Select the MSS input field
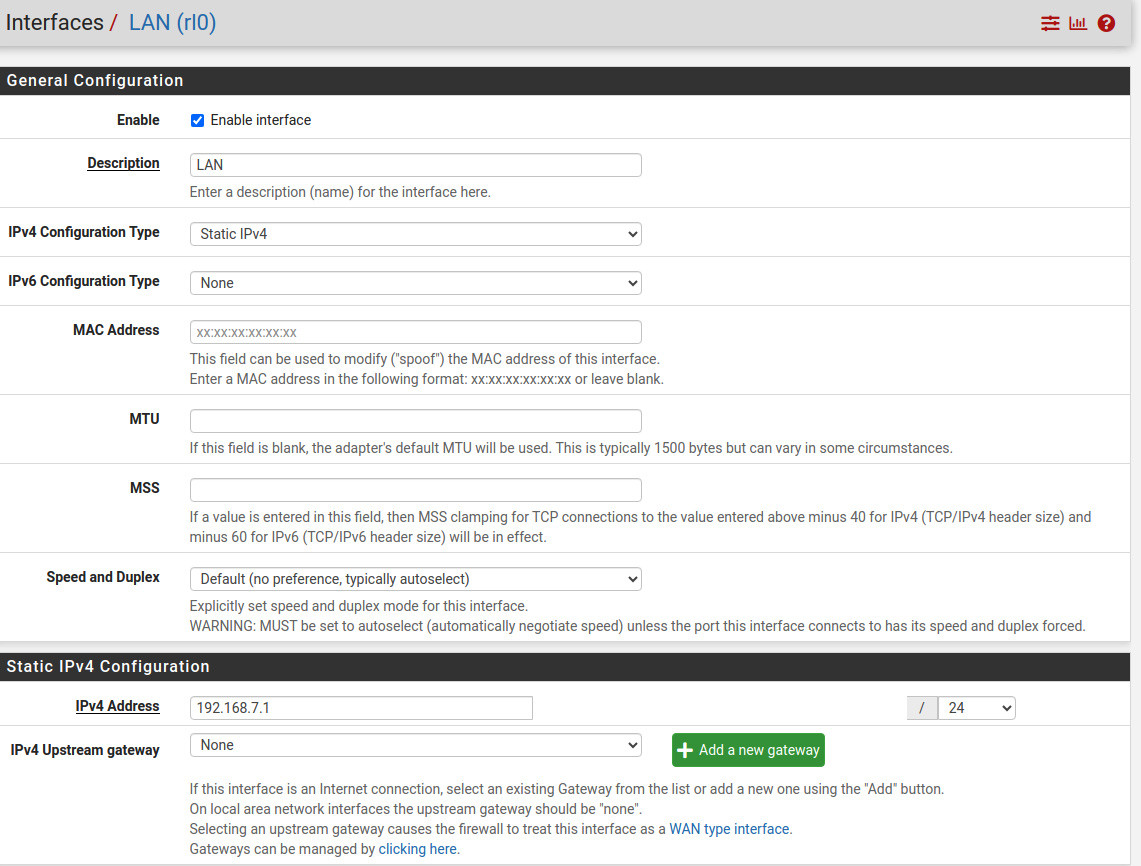Image resolution: width=1141 pixels, height=866 pixels. [415, 490]
